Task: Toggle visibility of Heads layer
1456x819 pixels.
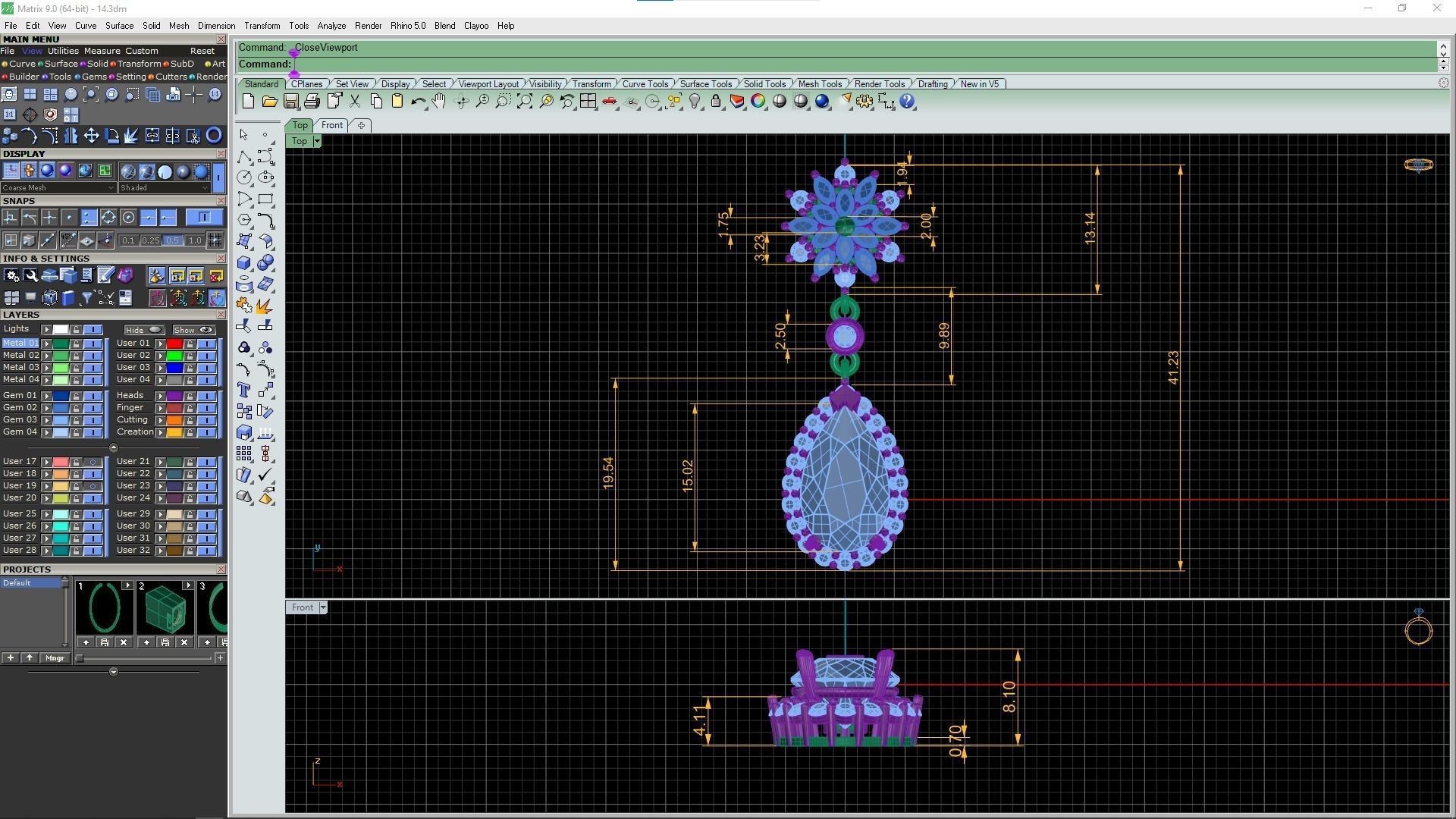Action: click(x=206, y=396)
